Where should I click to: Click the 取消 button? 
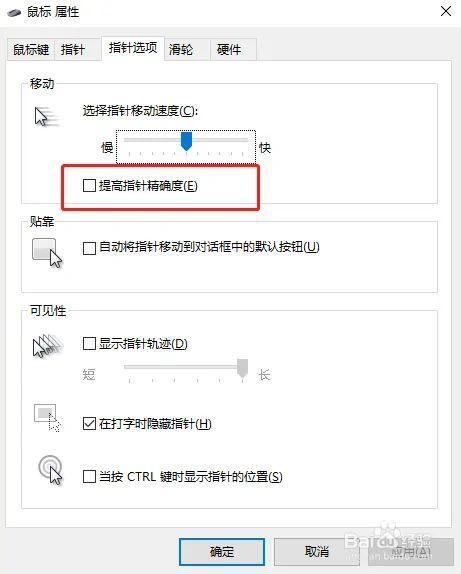(x=316, y=552)
